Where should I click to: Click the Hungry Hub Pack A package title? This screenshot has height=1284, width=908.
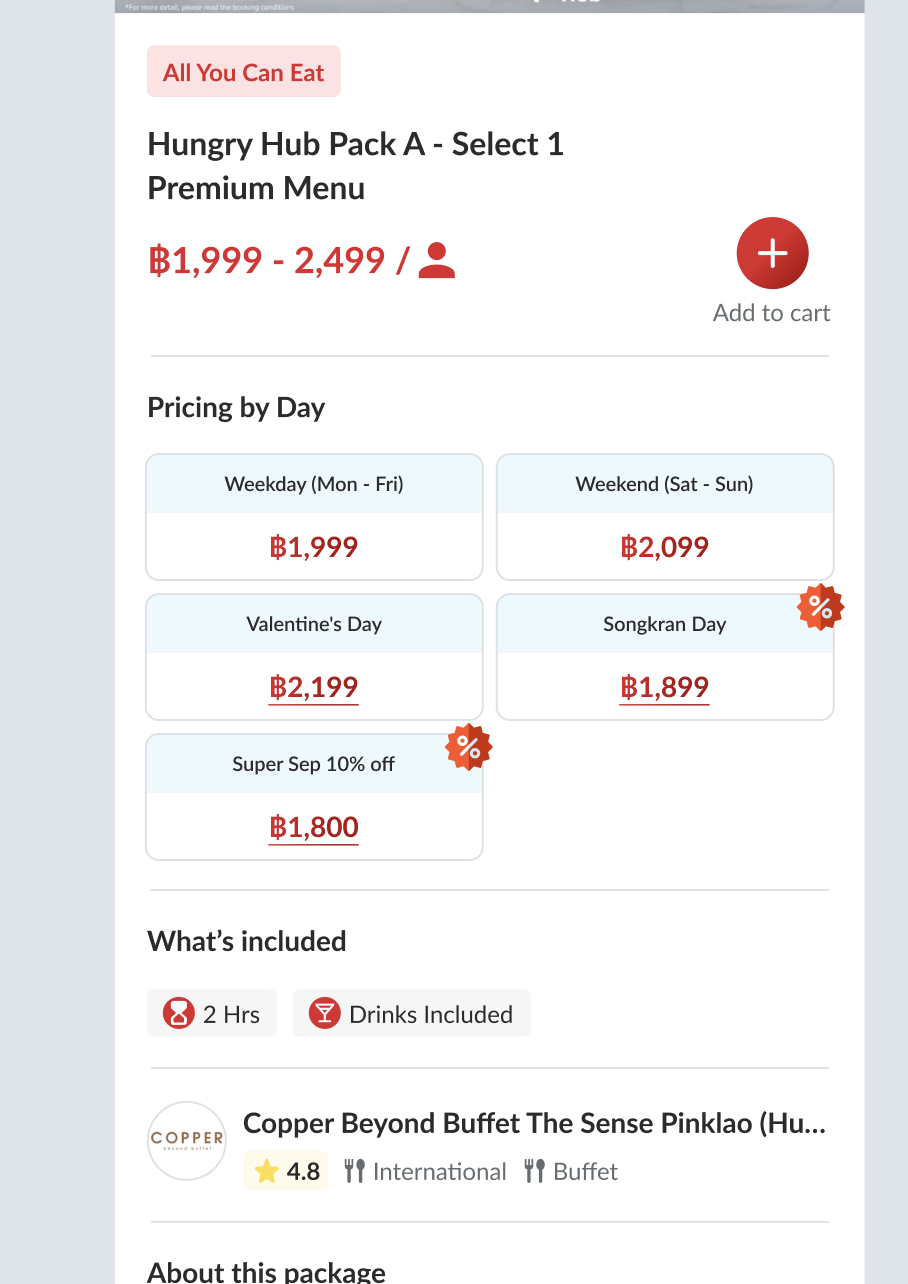(x=355, y=166)
